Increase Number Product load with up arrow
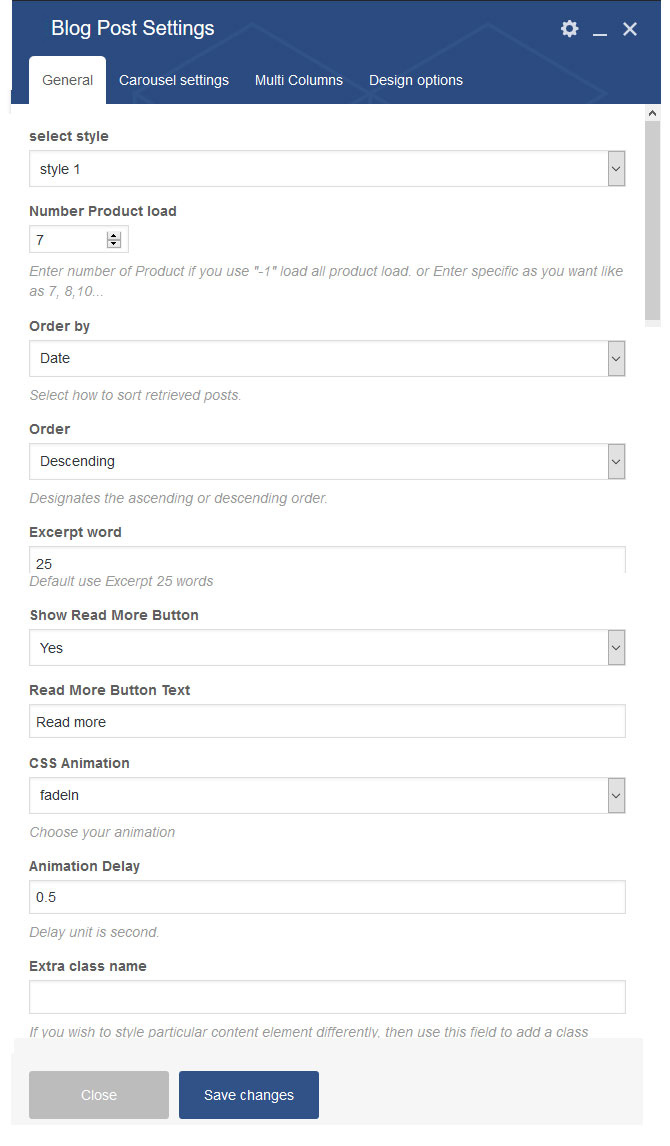 (x=113, y=235)
